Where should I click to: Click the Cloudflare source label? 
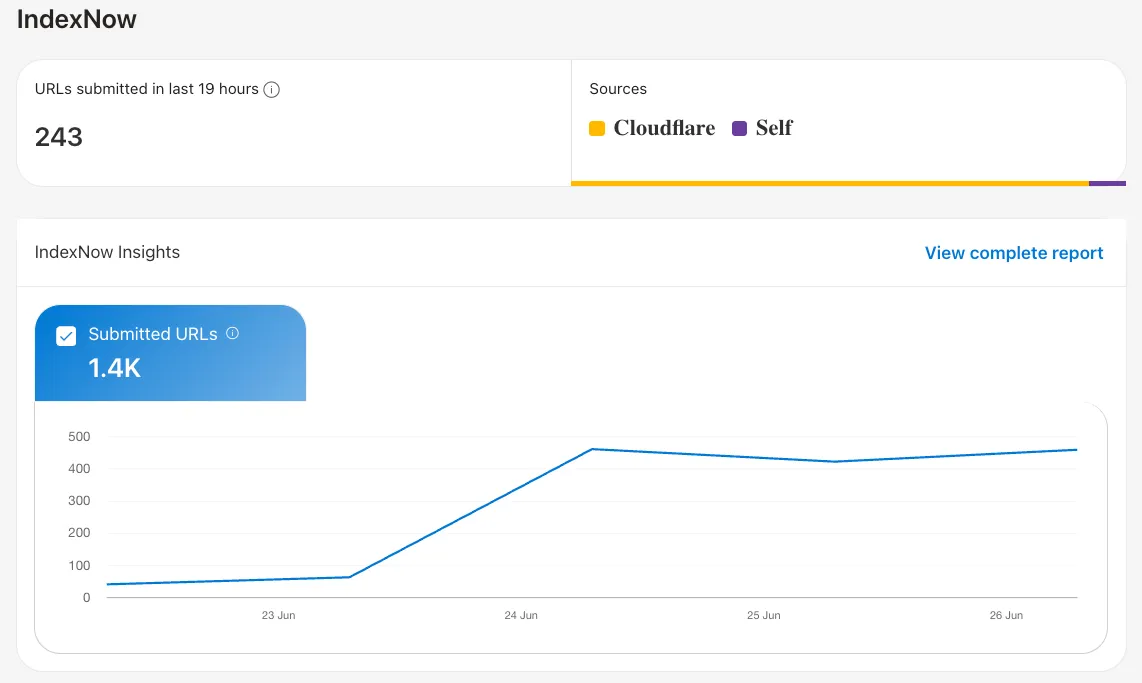(664, 128)
